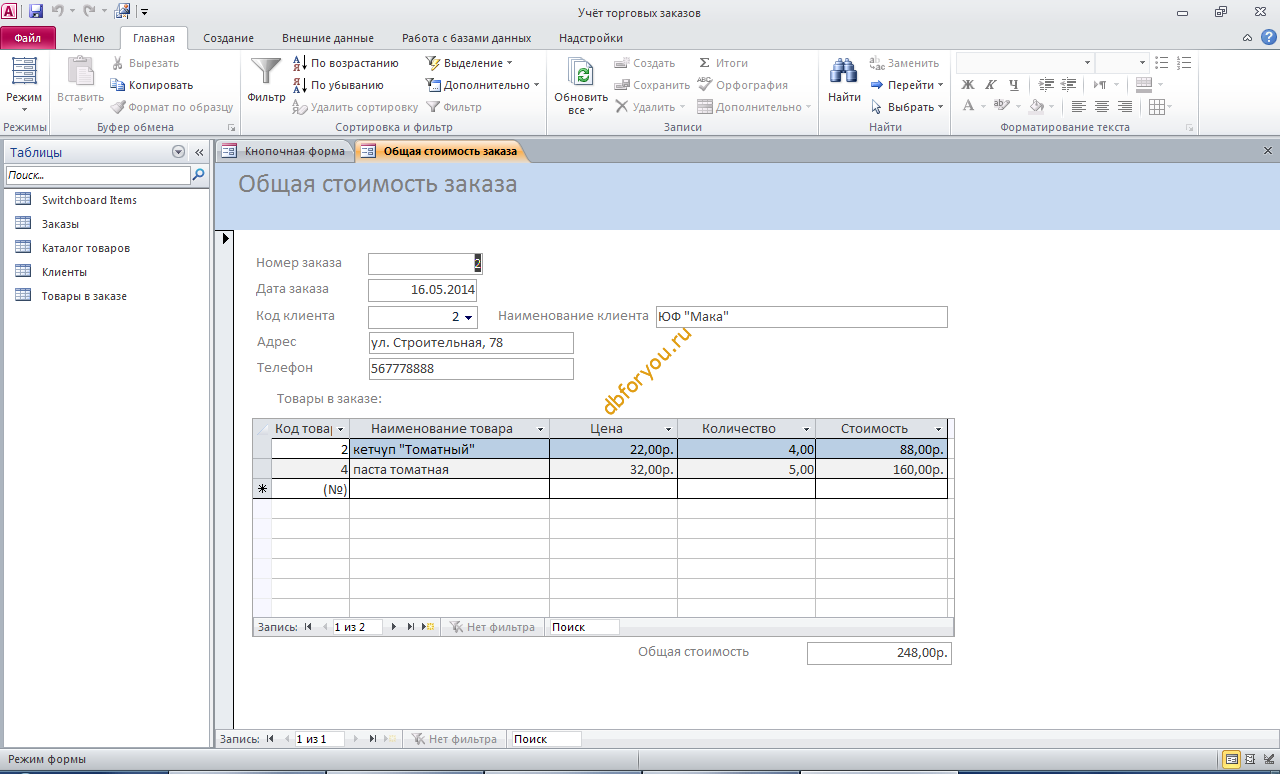Switch to the Надстройки ribbon tab
The height and width of the screenshot is (774, 1280).
[591, 38]
